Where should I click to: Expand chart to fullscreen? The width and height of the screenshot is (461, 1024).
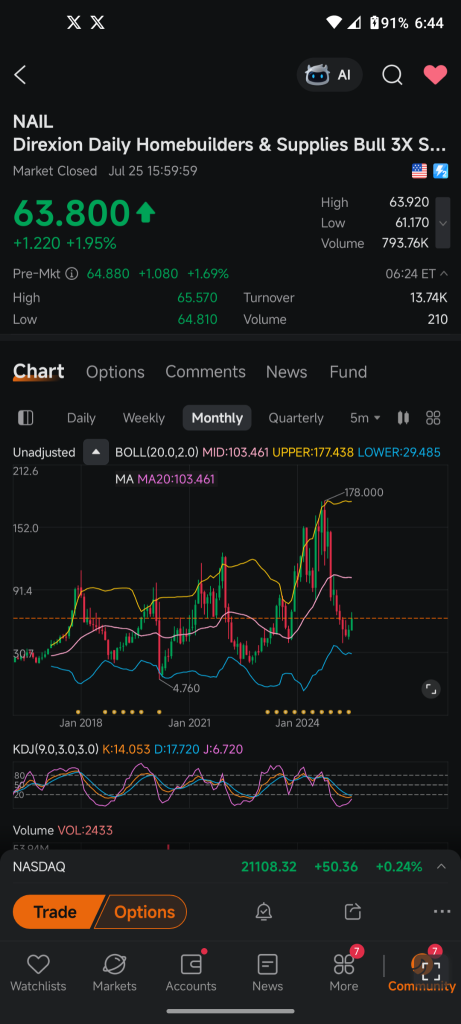click(x=431, y=688)
